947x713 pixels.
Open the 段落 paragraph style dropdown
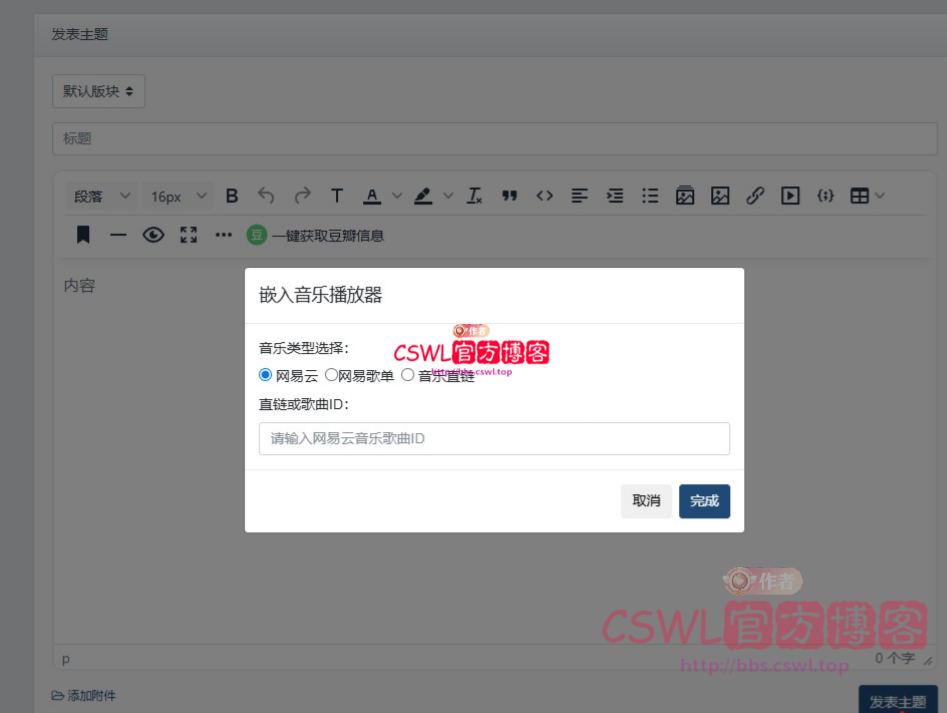(x=102, y=196)
